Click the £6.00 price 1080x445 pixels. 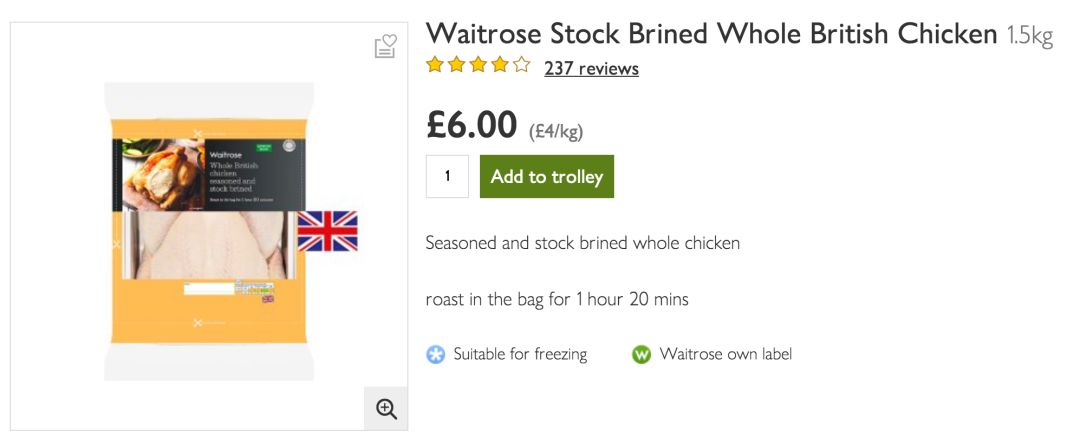pyautogui.click(x=472, y=126)
